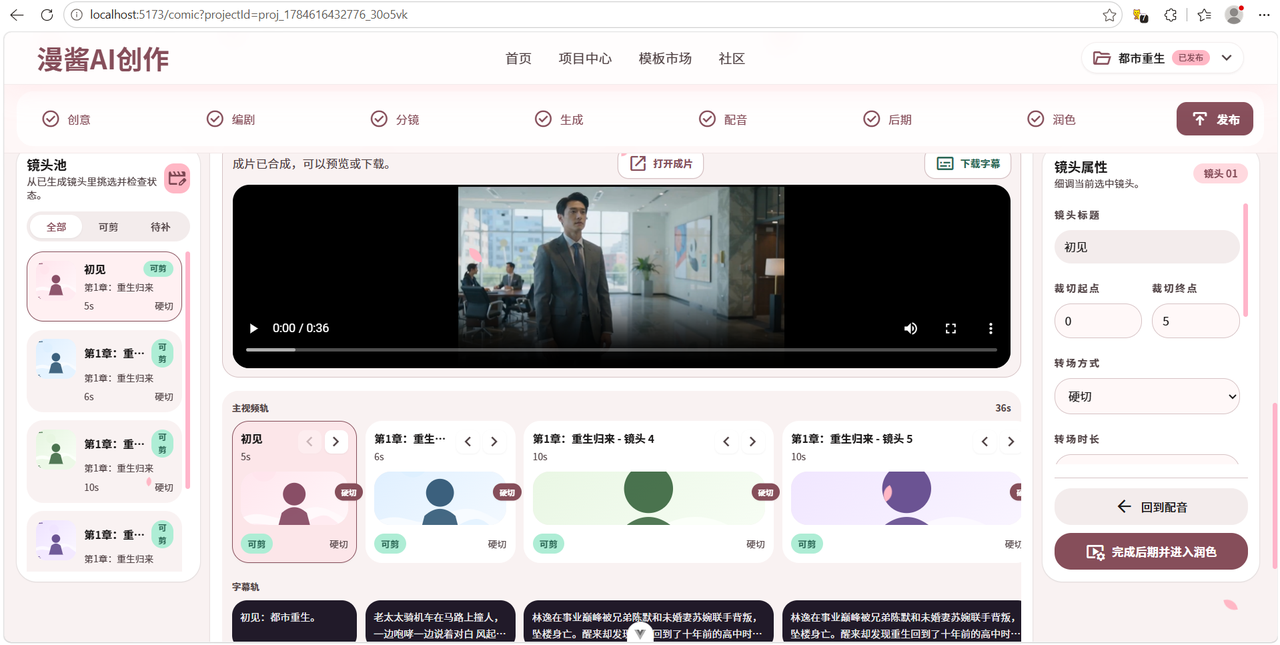This screenshot has width=1280, height=645.
Task: Open the browser favorites list icon
Action: pos(1204,15)
